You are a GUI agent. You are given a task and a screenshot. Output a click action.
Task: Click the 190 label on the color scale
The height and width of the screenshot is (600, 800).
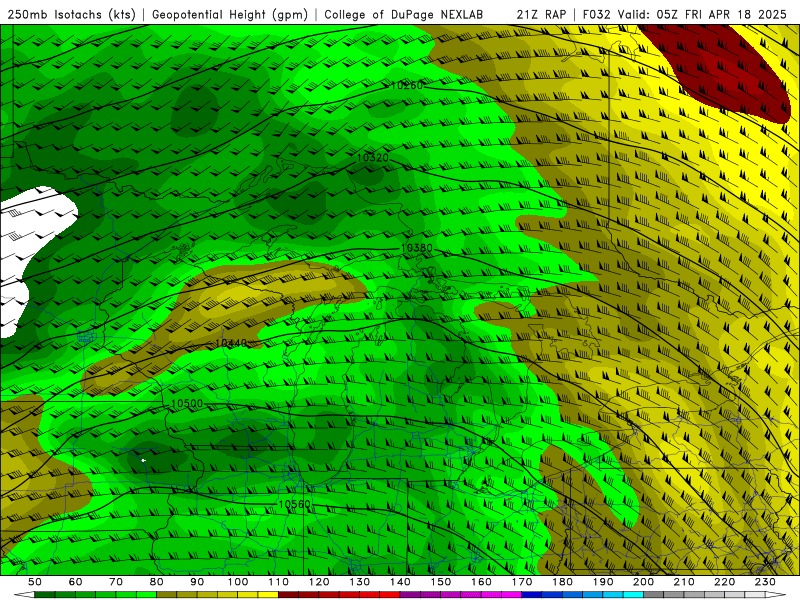603,582
